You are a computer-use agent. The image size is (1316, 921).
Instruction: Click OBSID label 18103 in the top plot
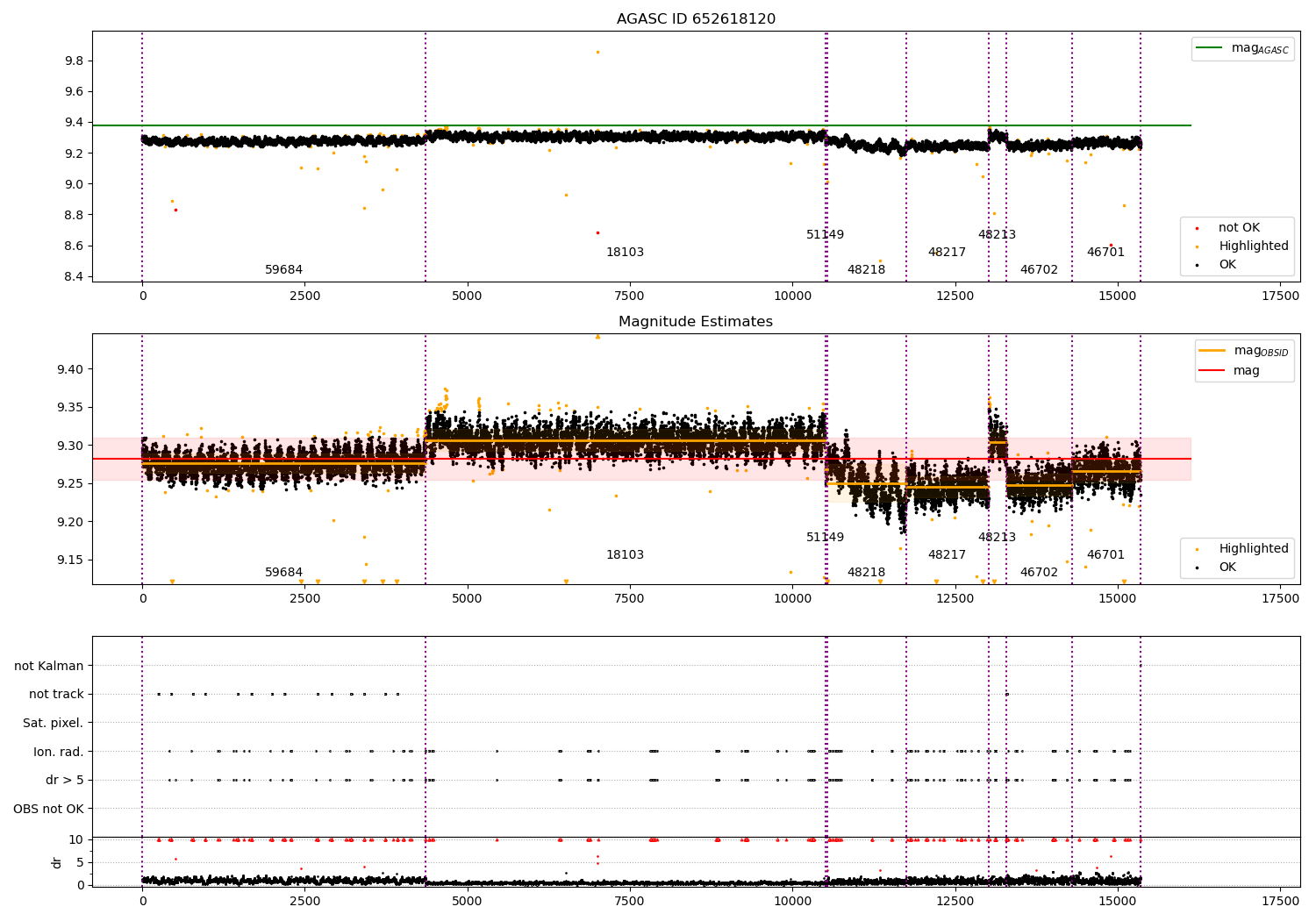coord(625,253)
